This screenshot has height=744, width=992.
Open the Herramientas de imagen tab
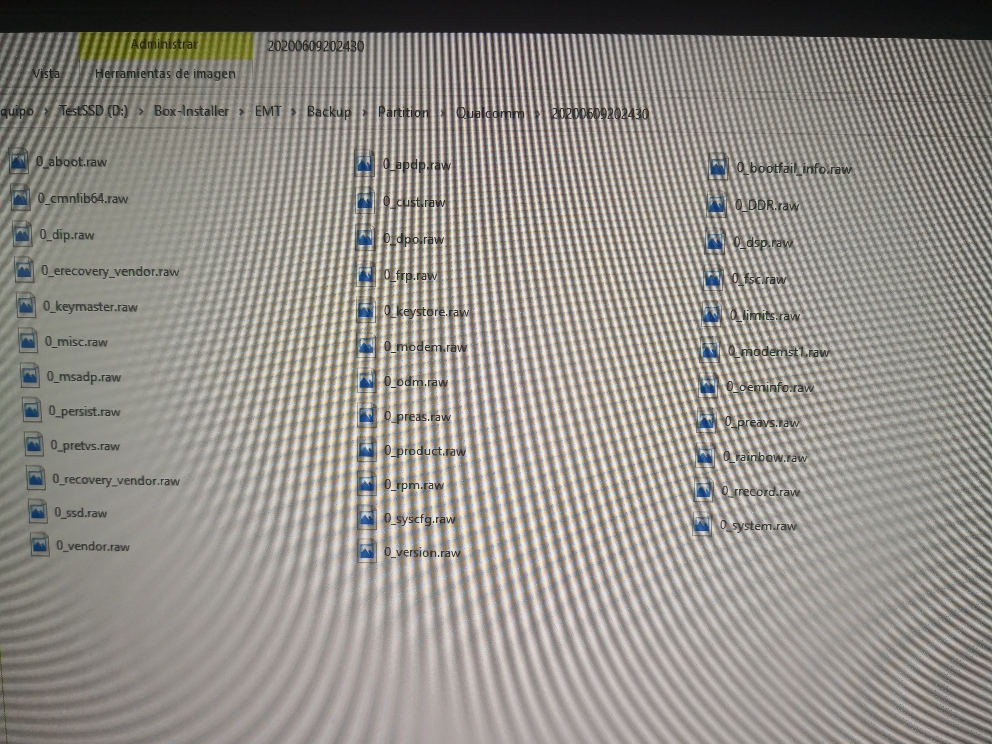[x=165, y=73]
